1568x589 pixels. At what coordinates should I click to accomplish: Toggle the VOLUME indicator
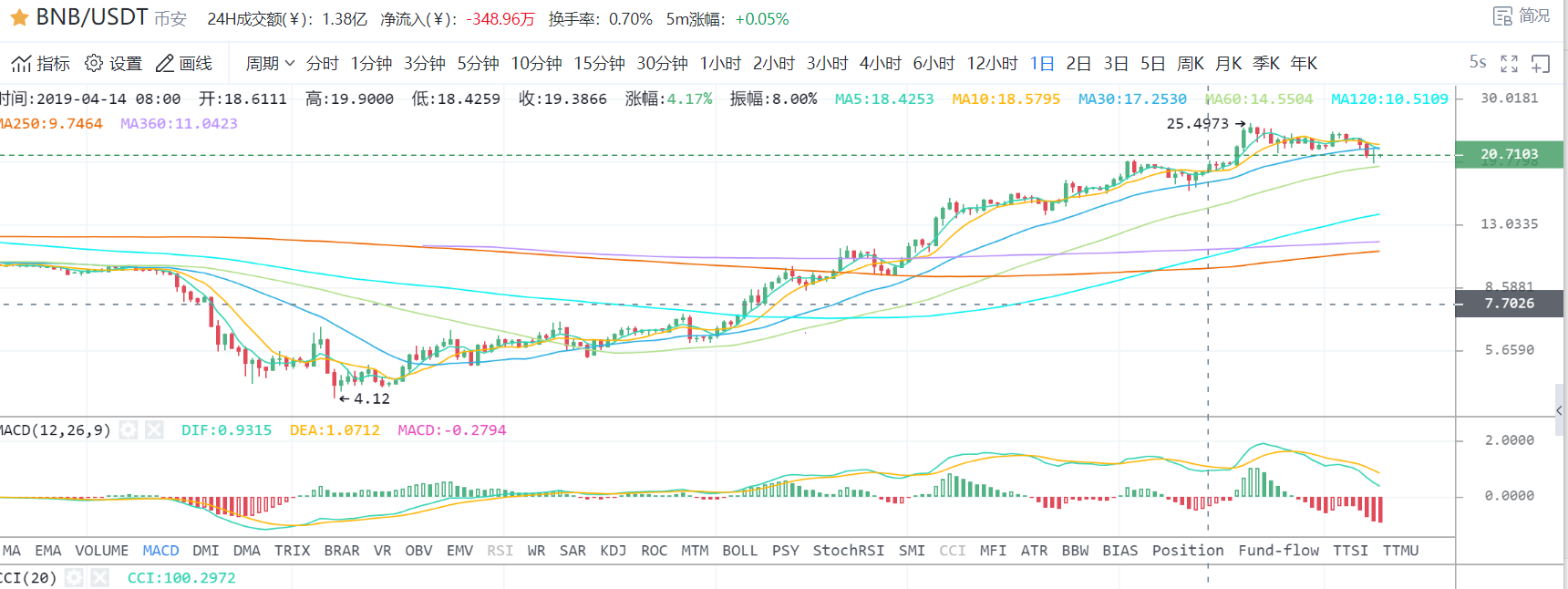(x=101, y=551)
